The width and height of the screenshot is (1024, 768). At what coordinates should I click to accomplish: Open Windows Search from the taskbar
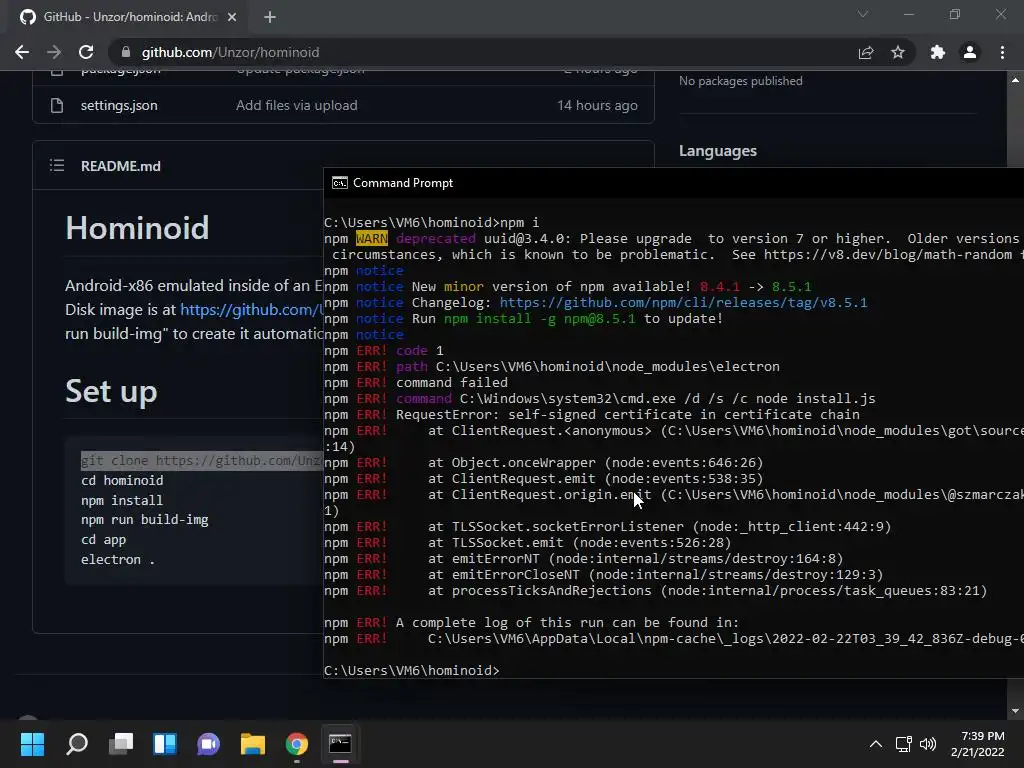[x=77, y=744]
